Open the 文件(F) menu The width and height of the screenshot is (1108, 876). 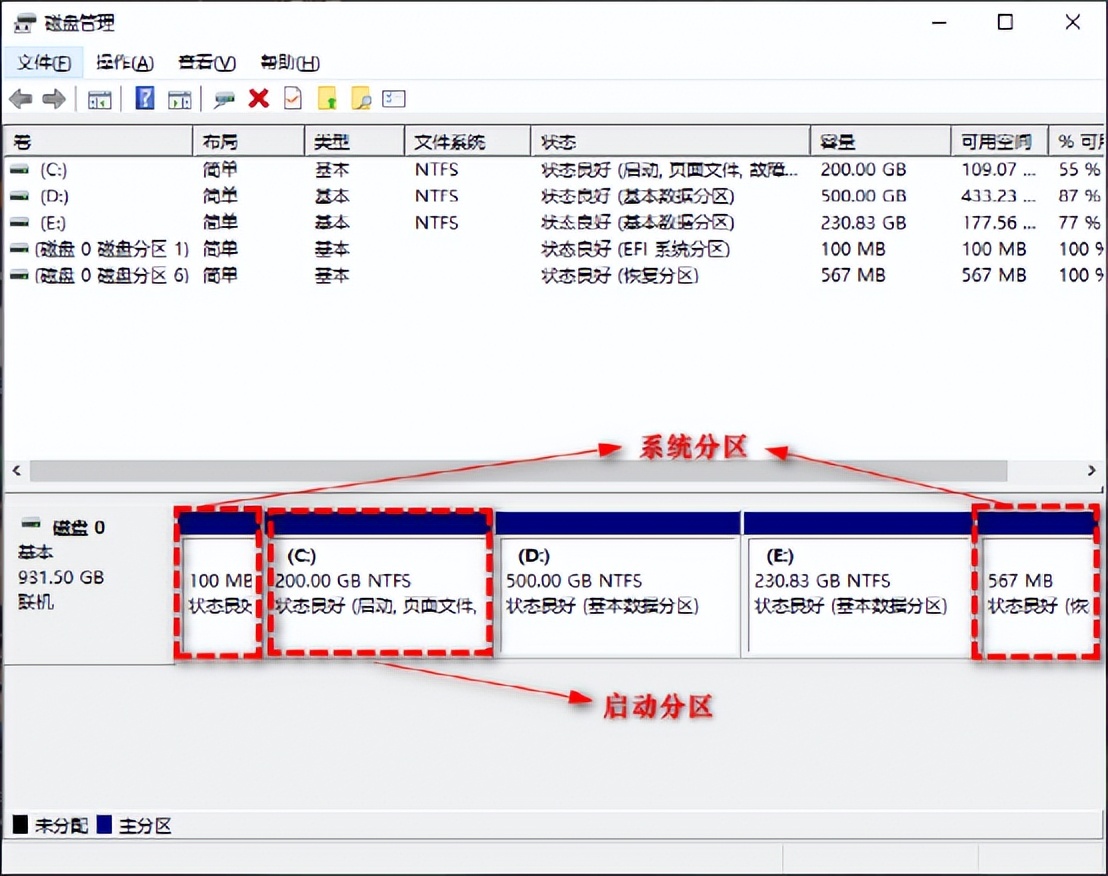coord(44,62)
